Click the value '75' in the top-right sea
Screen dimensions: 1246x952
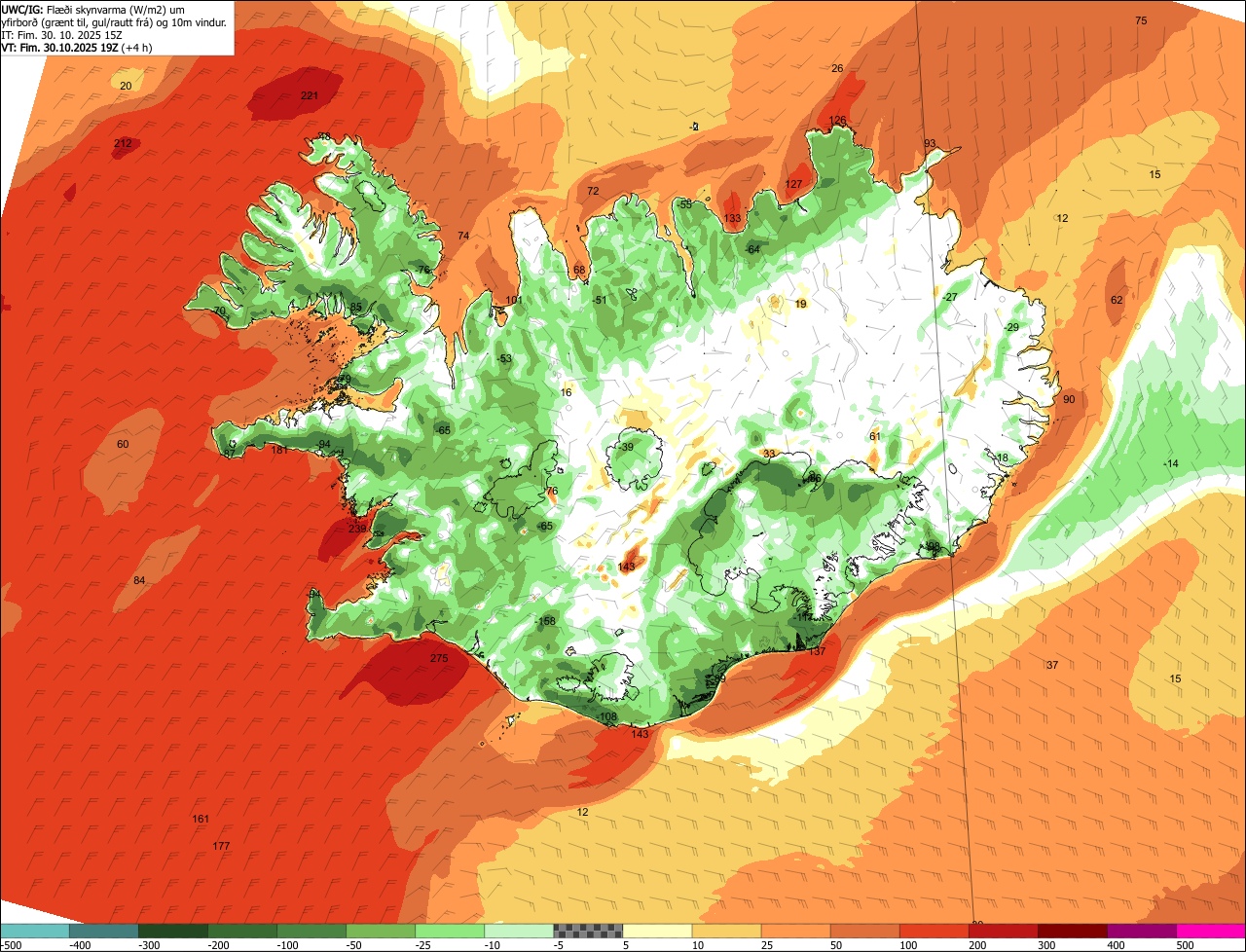[x=1141, y=20]
